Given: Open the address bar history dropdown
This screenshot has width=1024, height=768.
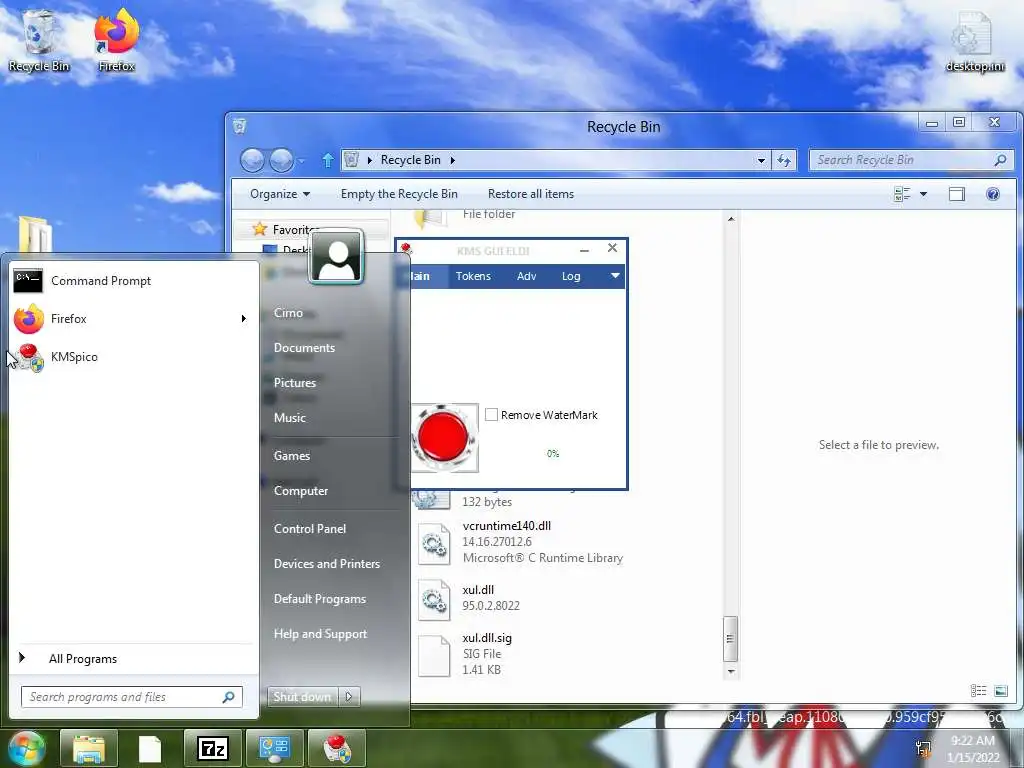Looking at the screenshot, I should pyautogui.click(x=761, y=160).
